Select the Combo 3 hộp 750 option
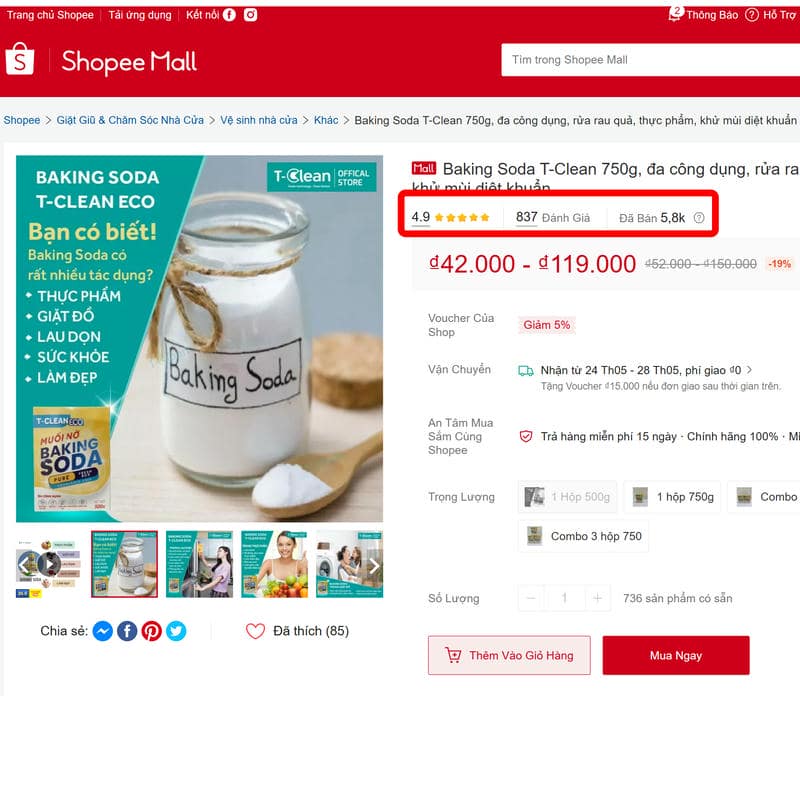The height and width of the screenshot is (800, 800). [583, 536]
